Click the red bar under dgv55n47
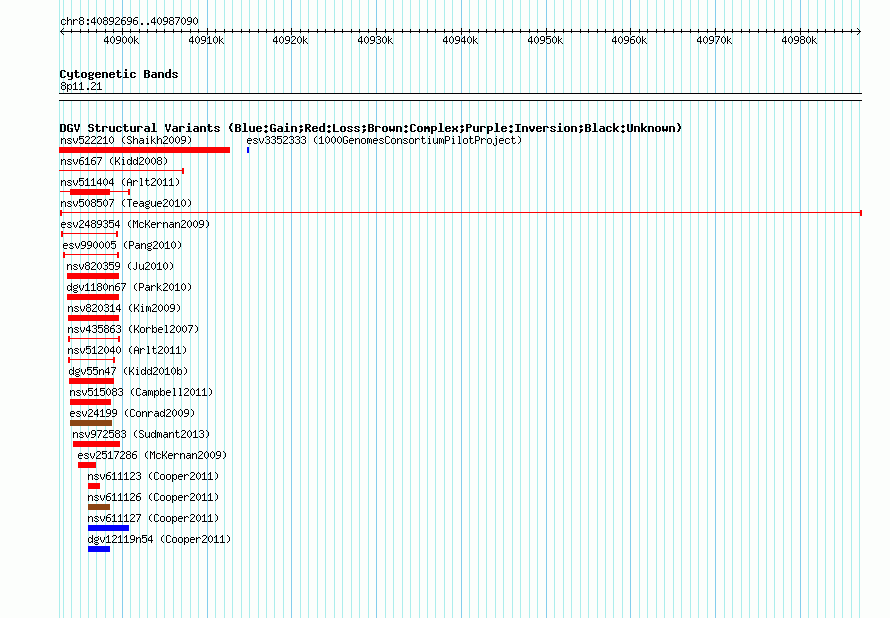Image resolution: width=890 pixels, height=618 pixels. tap(91, 381)
